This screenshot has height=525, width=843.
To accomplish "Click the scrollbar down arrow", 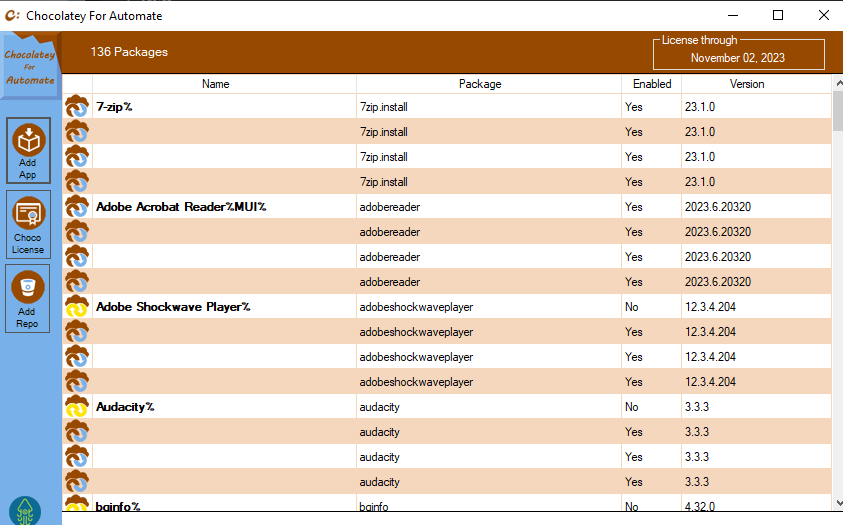I will click(837, 502).
